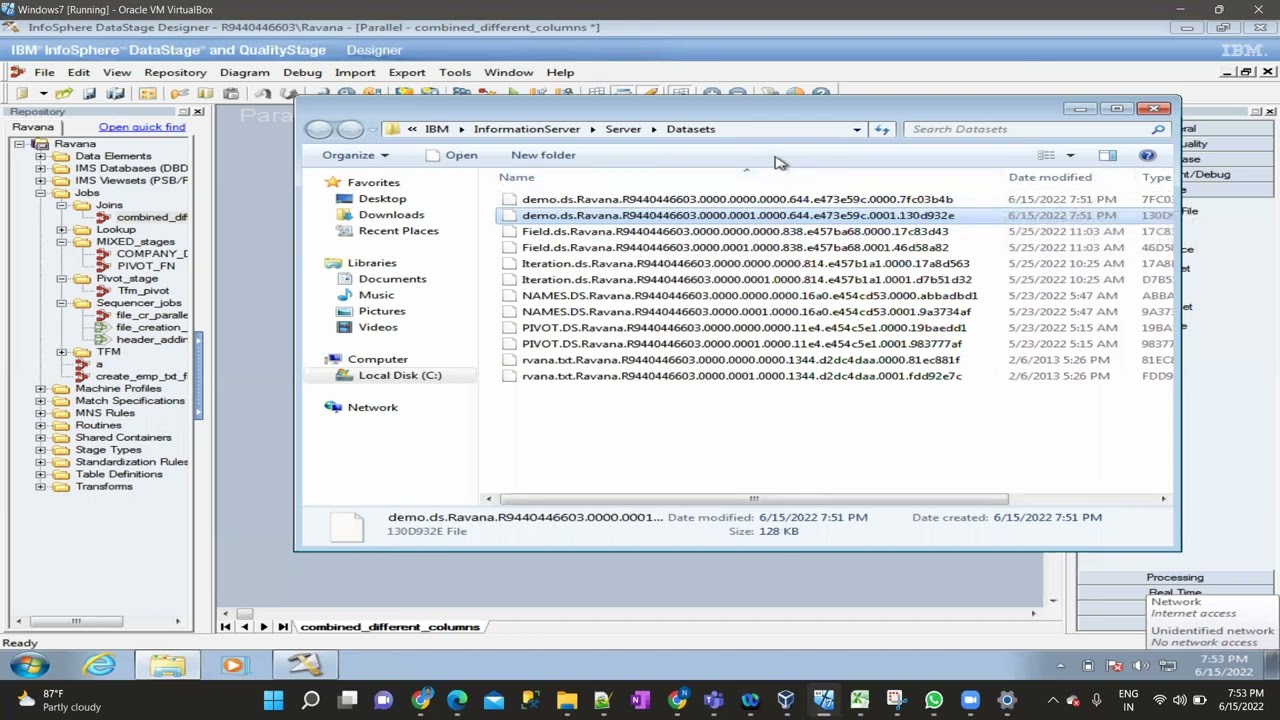
Task: Select the PIVOT_FN job in Repository
Action: [146, 266]
